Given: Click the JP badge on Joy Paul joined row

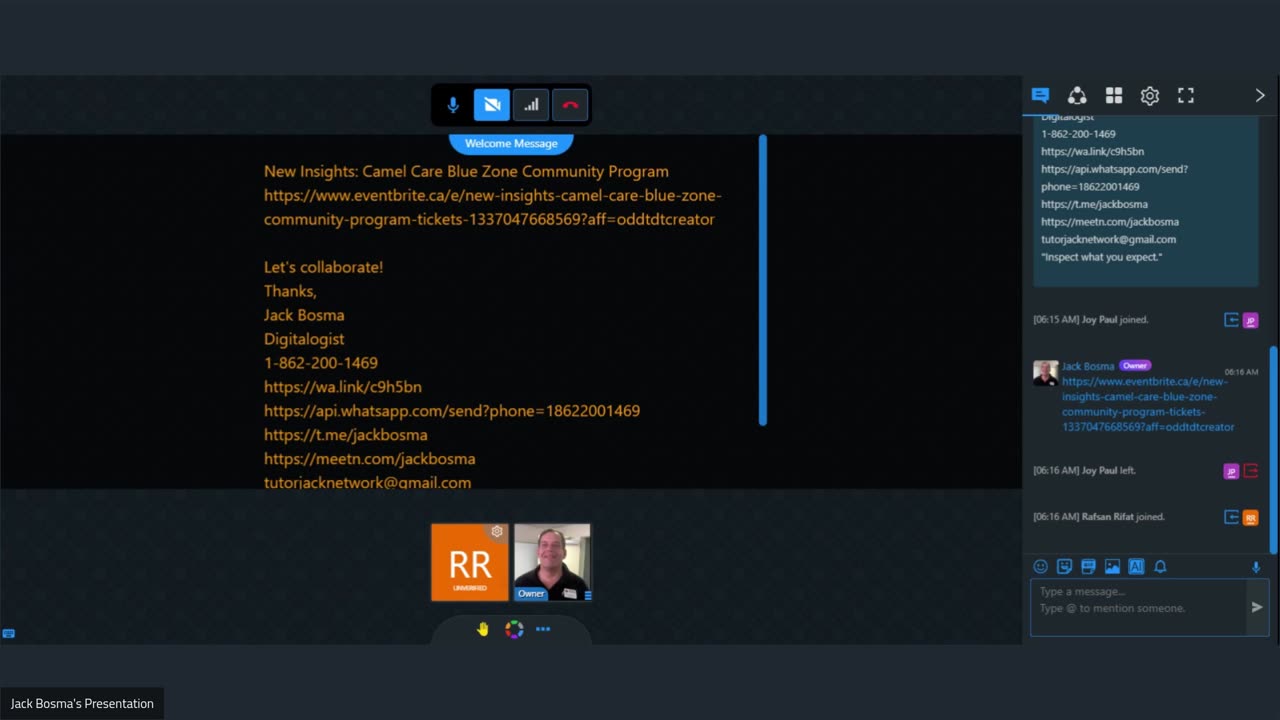Looking at the screenshot, I should tap(1250, 320).
